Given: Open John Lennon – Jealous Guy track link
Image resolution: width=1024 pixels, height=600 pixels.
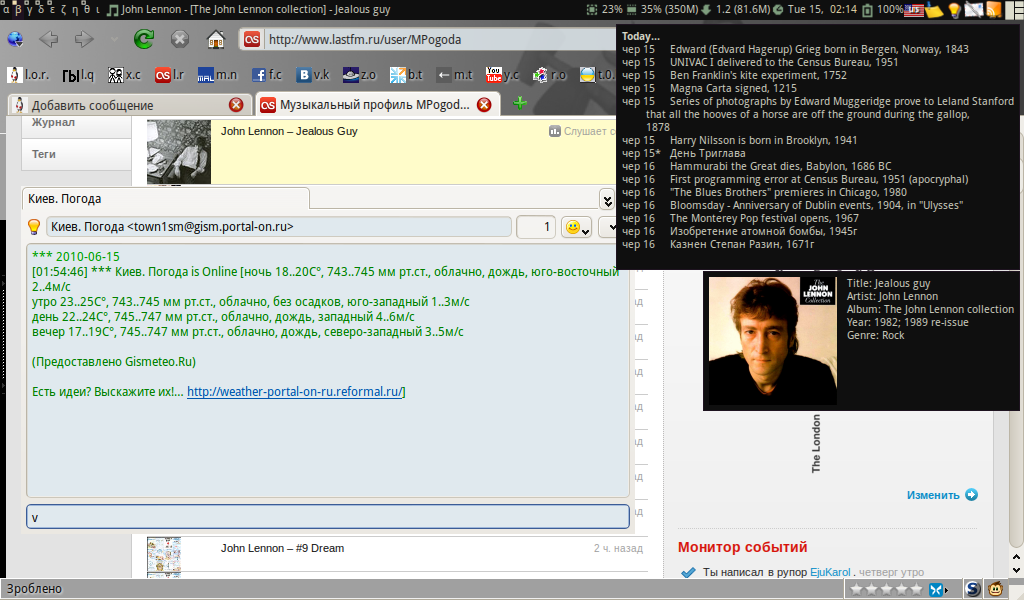Looking at the screenshot, I should click(289, 131).
